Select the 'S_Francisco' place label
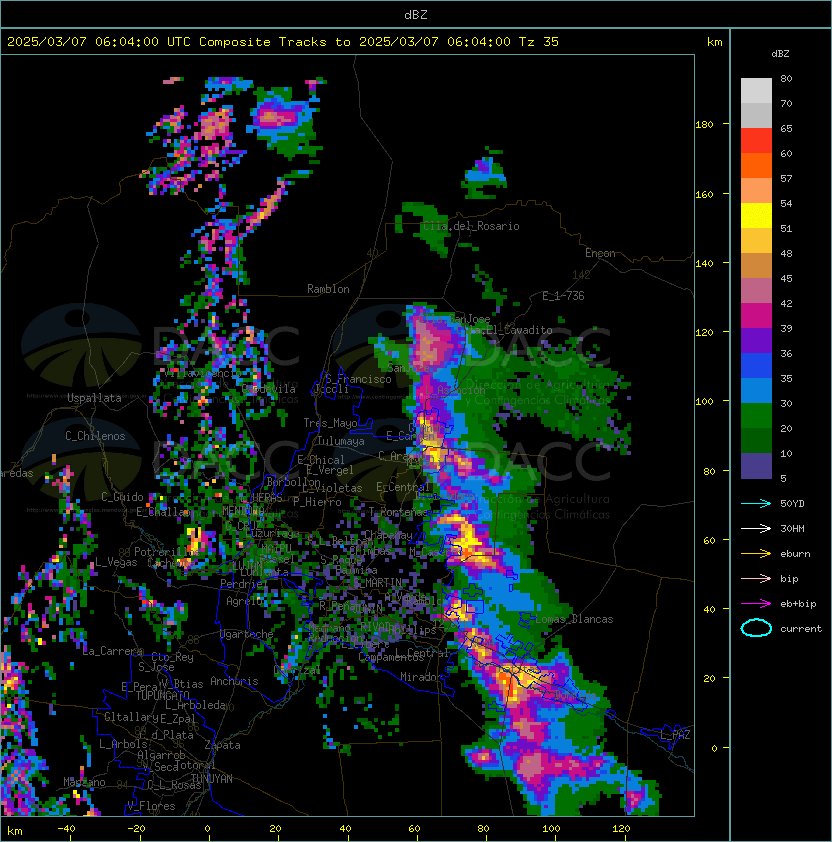The width and height of the screenshot is (832, 842). click(358, 379)
